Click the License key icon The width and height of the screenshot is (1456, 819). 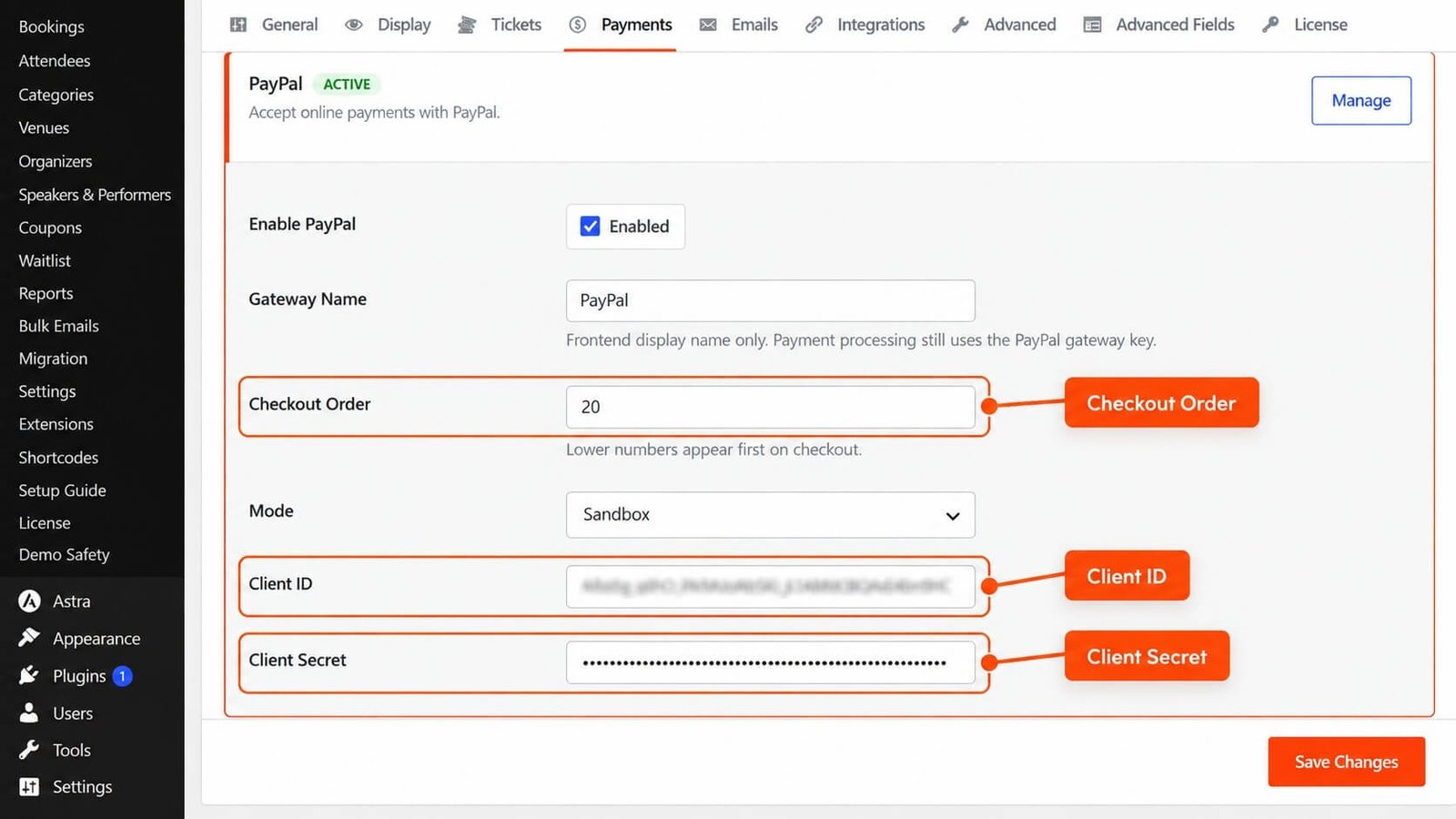point(1270,25)
